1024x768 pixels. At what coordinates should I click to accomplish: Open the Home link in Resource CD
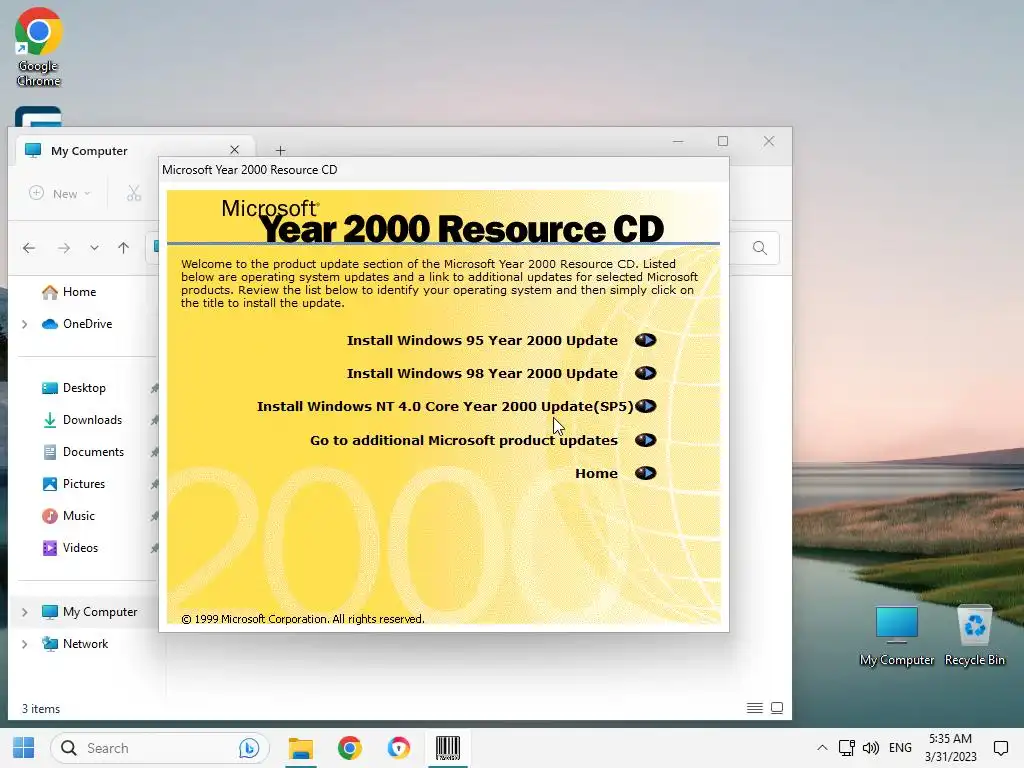point(596,473)
